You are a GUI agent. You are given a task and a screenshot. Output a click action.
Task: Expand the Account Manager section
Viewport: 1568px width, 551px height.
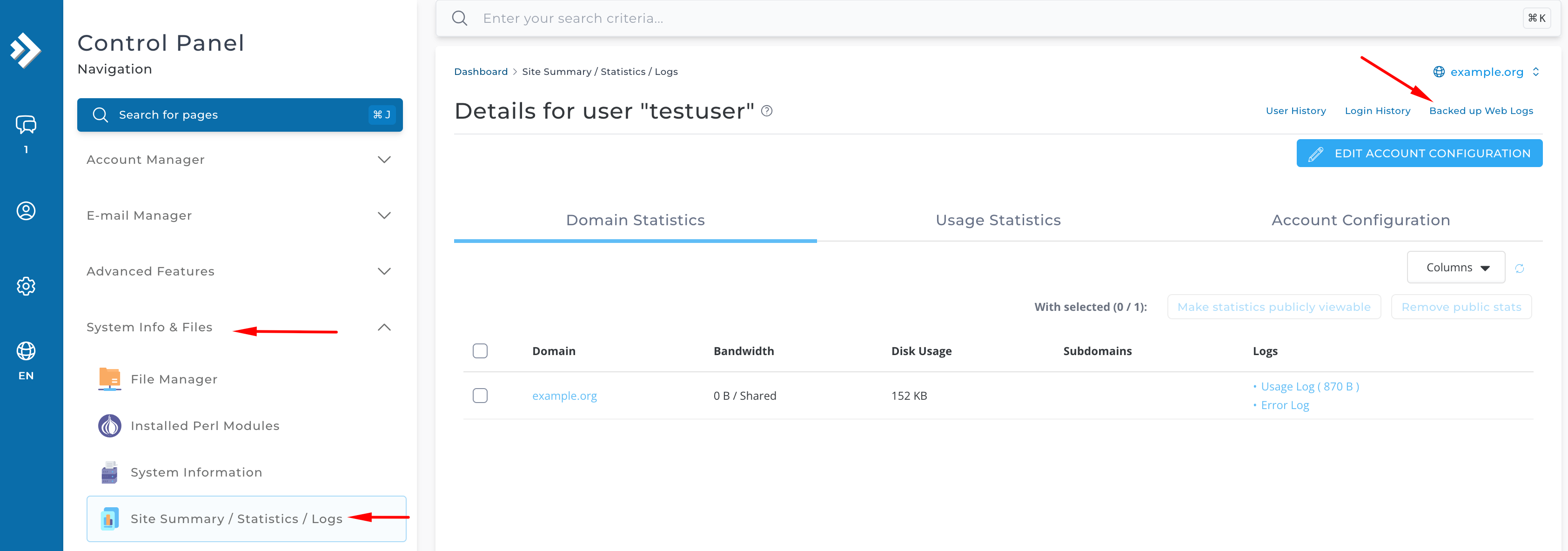click(x=240, y=160)
